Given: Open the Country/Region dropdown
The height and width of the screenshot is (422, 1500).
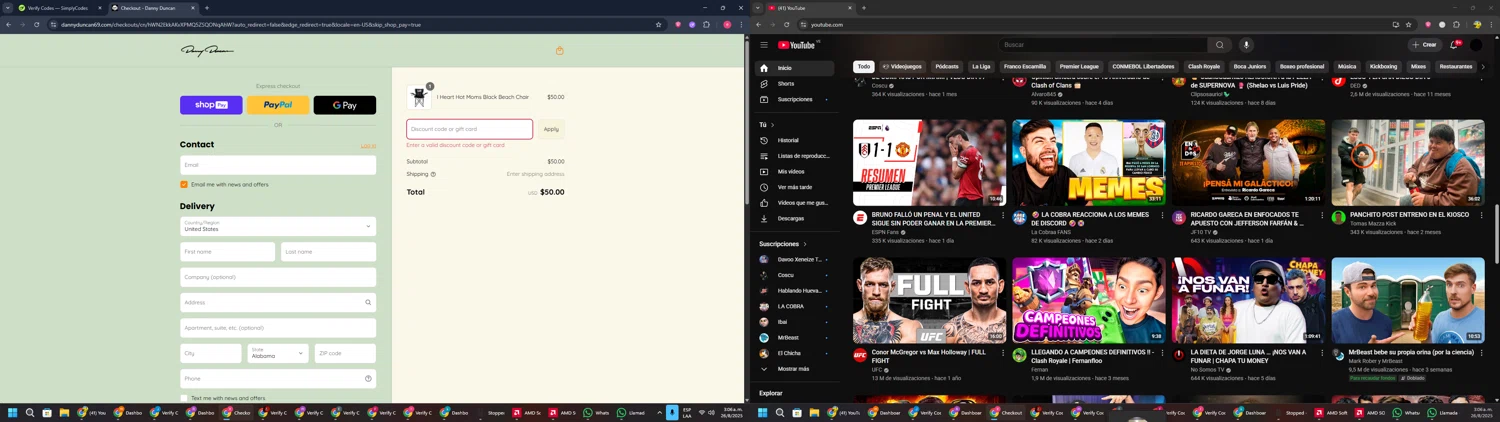Looking at the screenshot, I should [278, 226].
